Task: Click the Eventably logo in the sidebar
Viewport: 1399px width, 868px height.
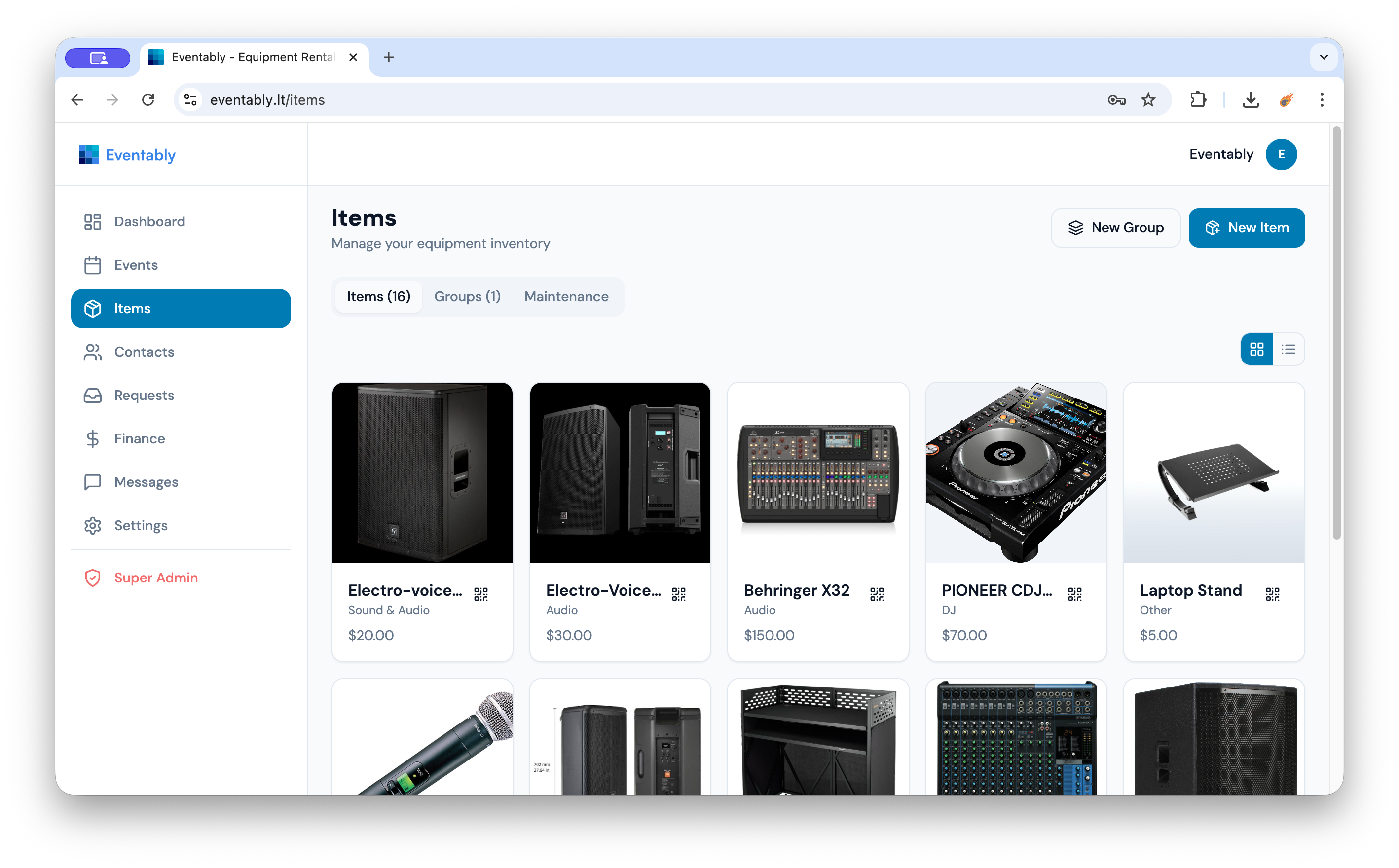Action: pyautogui.click(x=127, y=154)
